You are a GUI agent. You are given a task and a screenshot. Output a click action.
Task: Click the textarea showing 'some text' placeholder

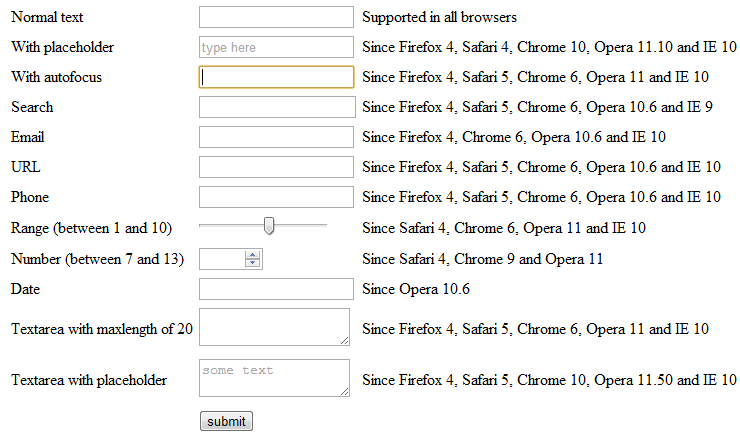pyautogui.click(x=272, y=378)
